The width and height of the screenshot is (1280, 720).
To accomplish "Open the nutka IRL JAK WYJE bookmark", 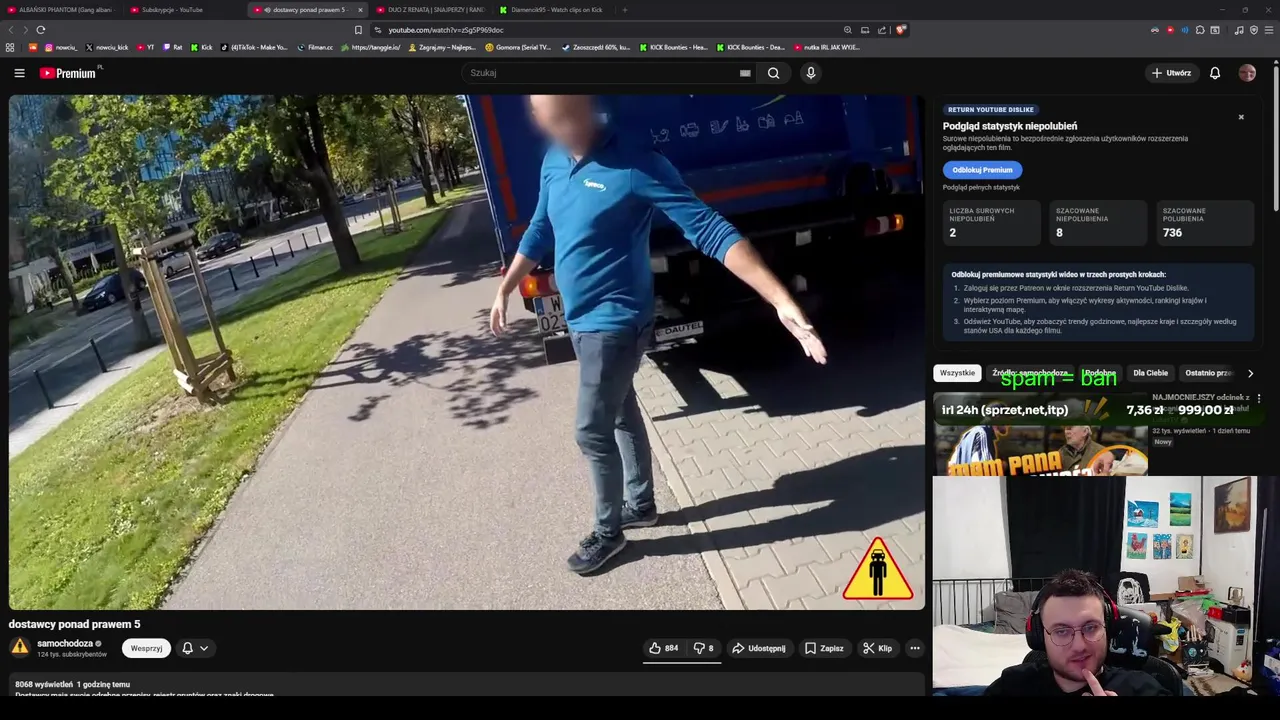I will pos(827,47).
